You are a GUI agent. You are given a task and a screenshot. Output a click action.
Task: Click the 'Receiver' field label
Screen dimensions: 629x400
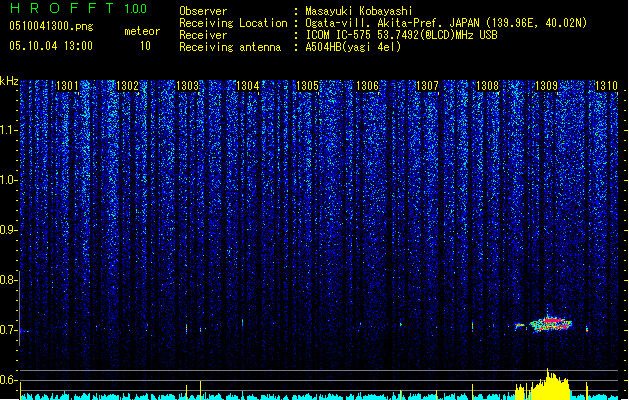point(203,35)
